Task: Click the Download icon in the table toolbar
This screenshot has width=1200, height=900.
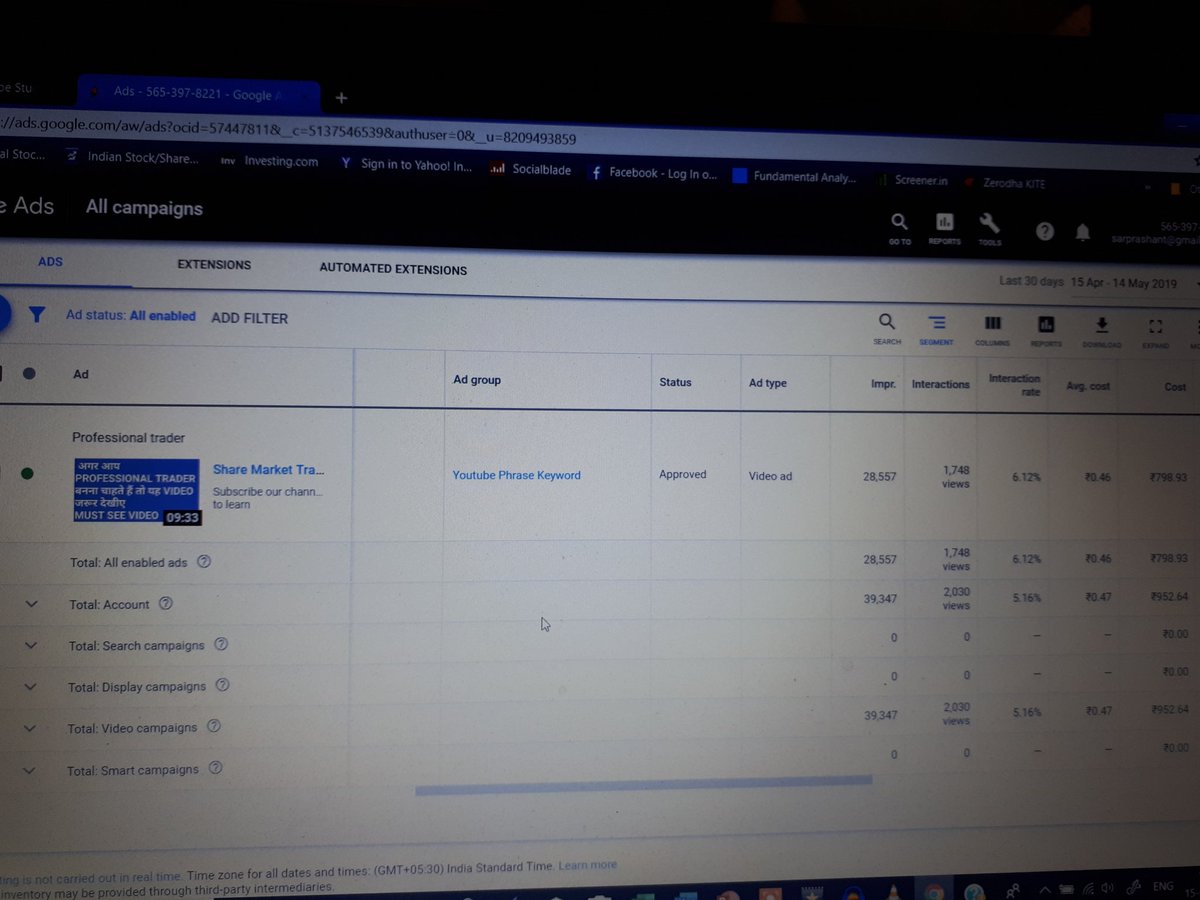Action: (x=1101, y=325)
